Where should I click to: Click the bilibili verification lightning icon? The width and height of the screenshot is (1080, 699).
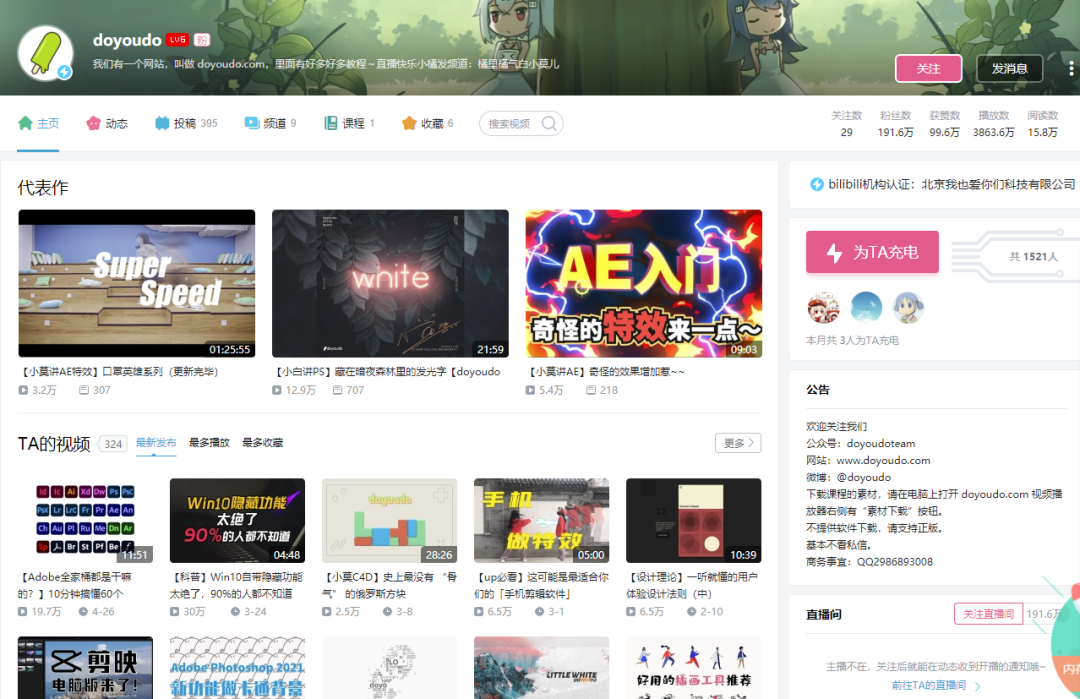[817, 184]
